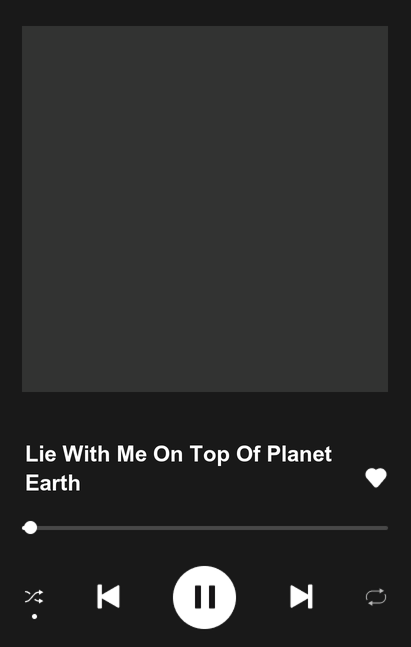This screenshot has width=411, height=647.
Task: Click the dot indicator below shuffle
Action: (x=34, y=616)
